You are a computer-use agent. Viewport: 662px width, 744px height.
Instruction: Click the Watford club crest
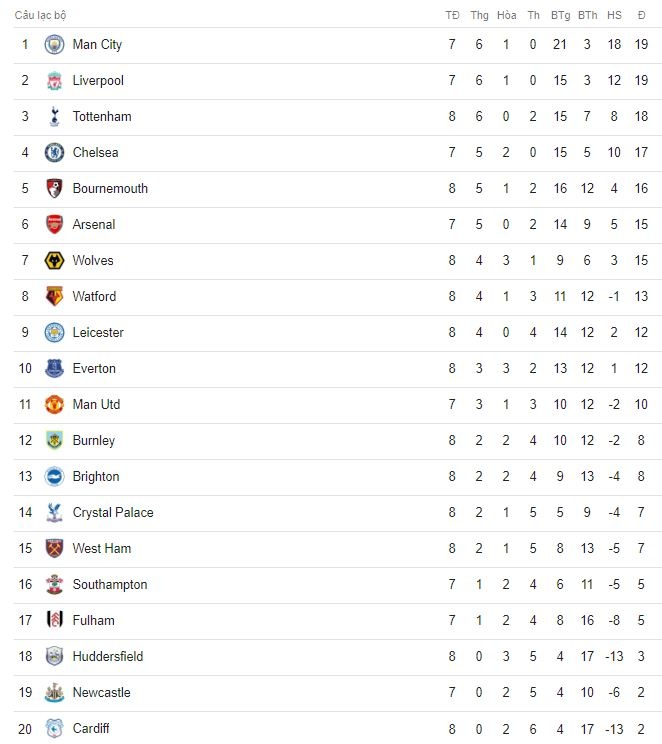pyautogui.click(x=54, y=297)
